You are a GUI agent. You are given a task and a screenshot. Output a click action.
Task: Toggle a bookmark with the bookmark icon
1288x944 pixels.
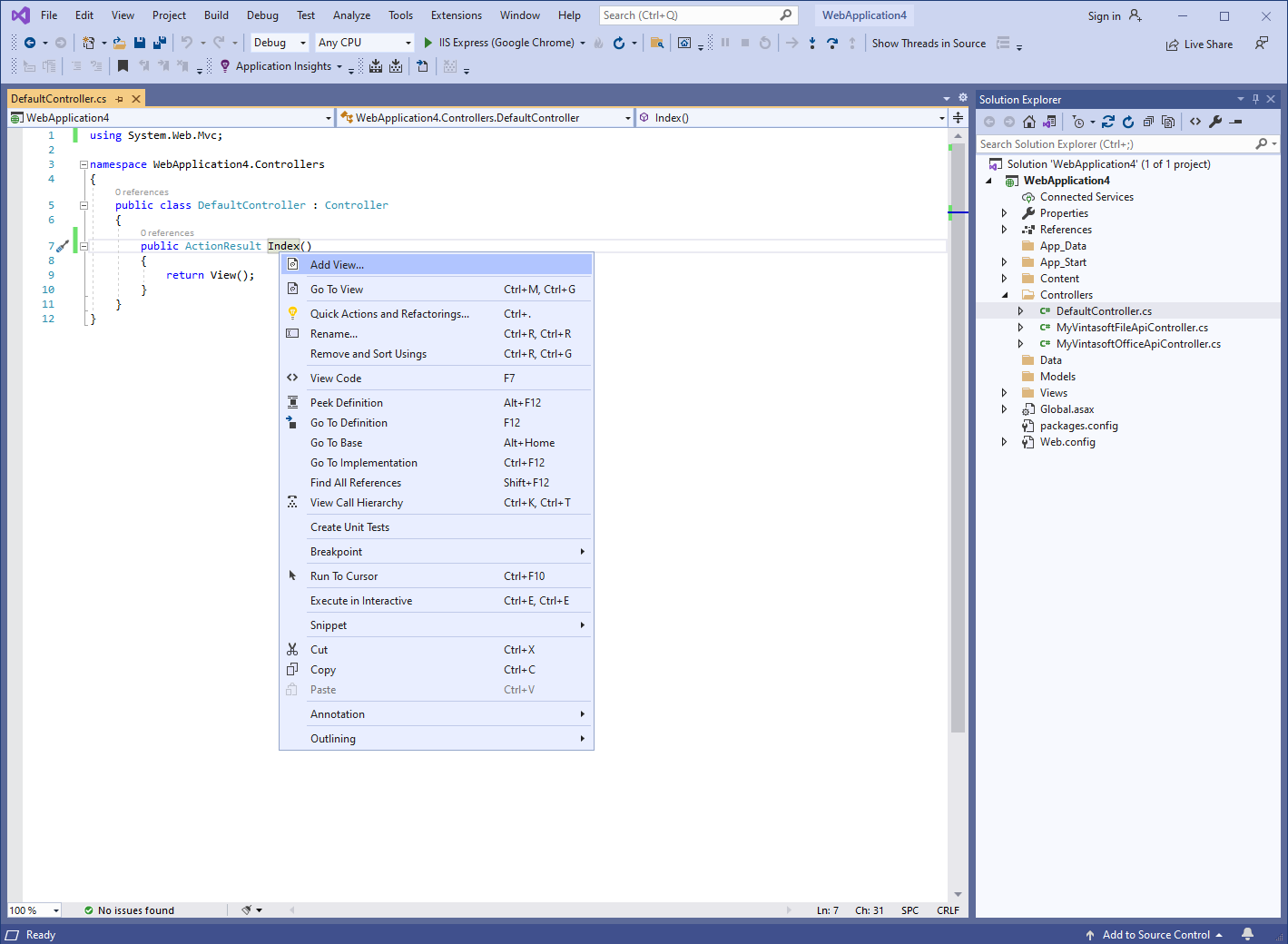123,66
